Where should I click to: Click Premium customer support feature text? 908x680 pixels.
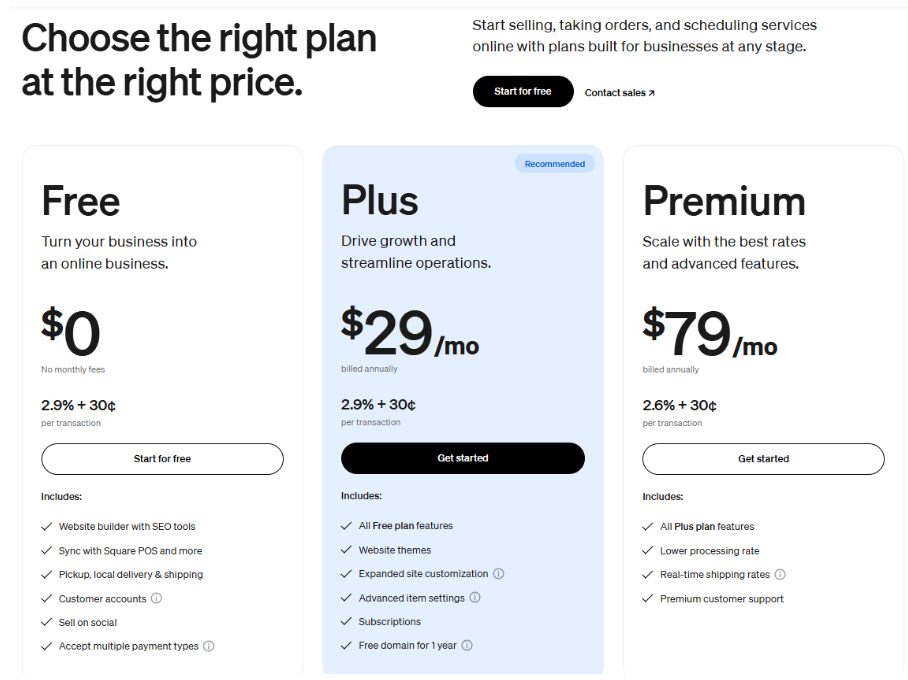coord(721,599)
